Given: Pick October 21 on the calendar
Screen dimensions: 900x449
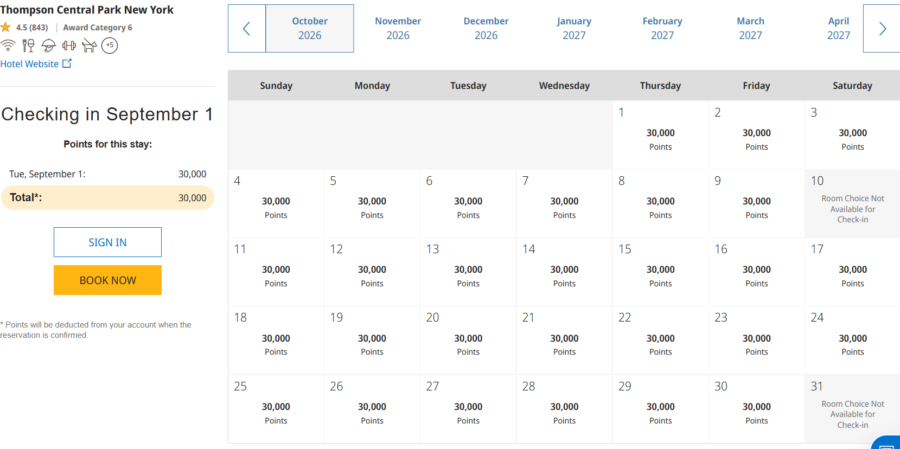Looking at the screenshot, I should (x=564, y=340).
